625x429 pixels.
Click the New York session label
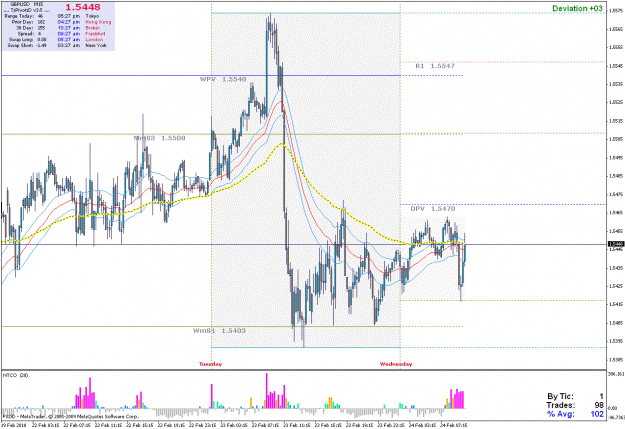pos(96,45)
